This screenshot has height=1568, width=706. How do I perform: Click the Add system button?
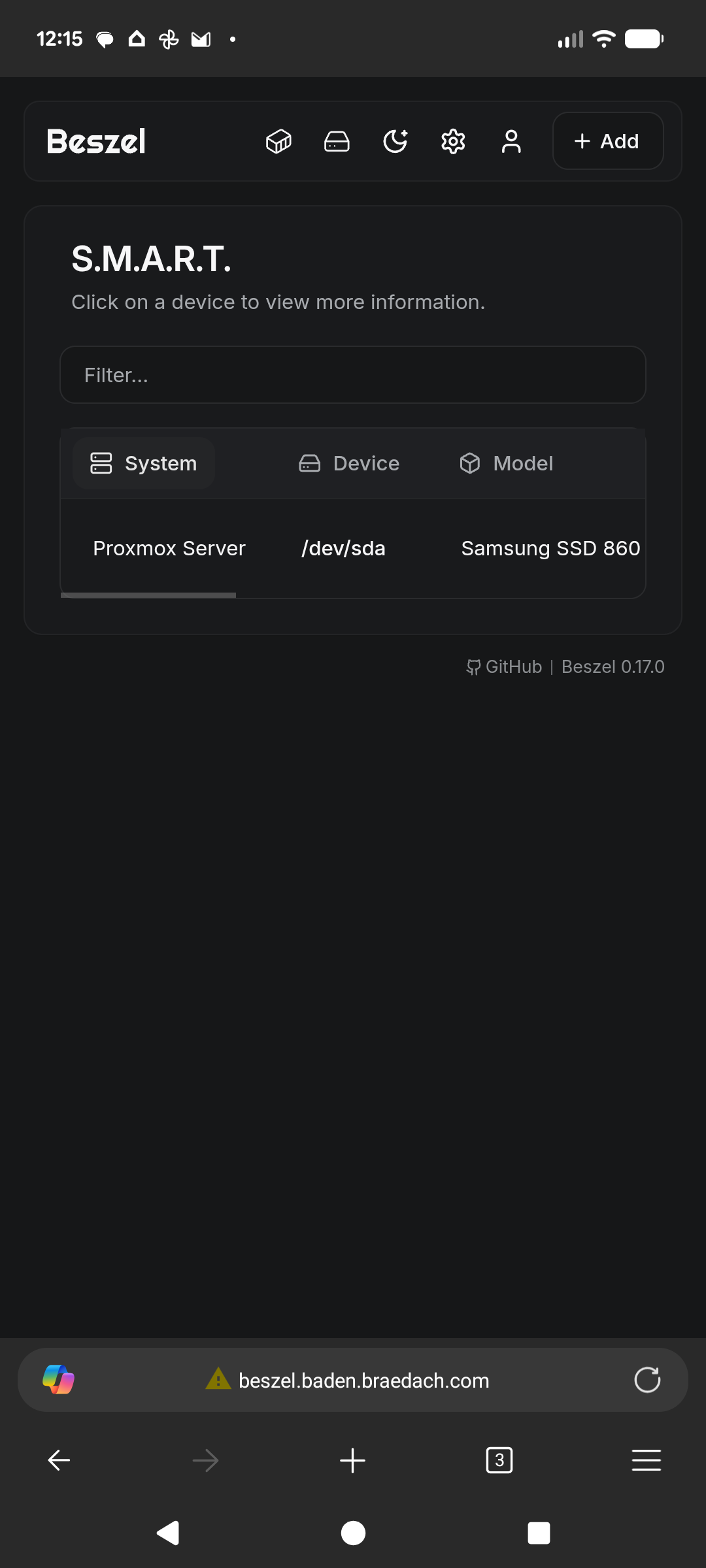tap(607, 141)
